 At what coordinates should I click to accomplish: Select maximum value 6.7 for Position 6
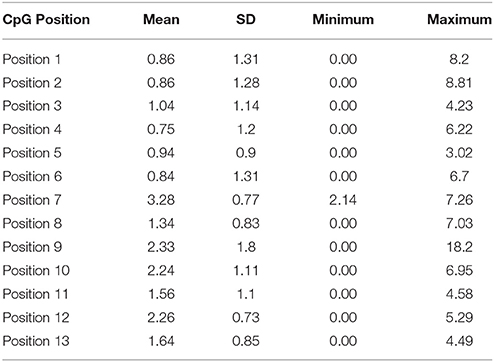click(x=459, y=176)
